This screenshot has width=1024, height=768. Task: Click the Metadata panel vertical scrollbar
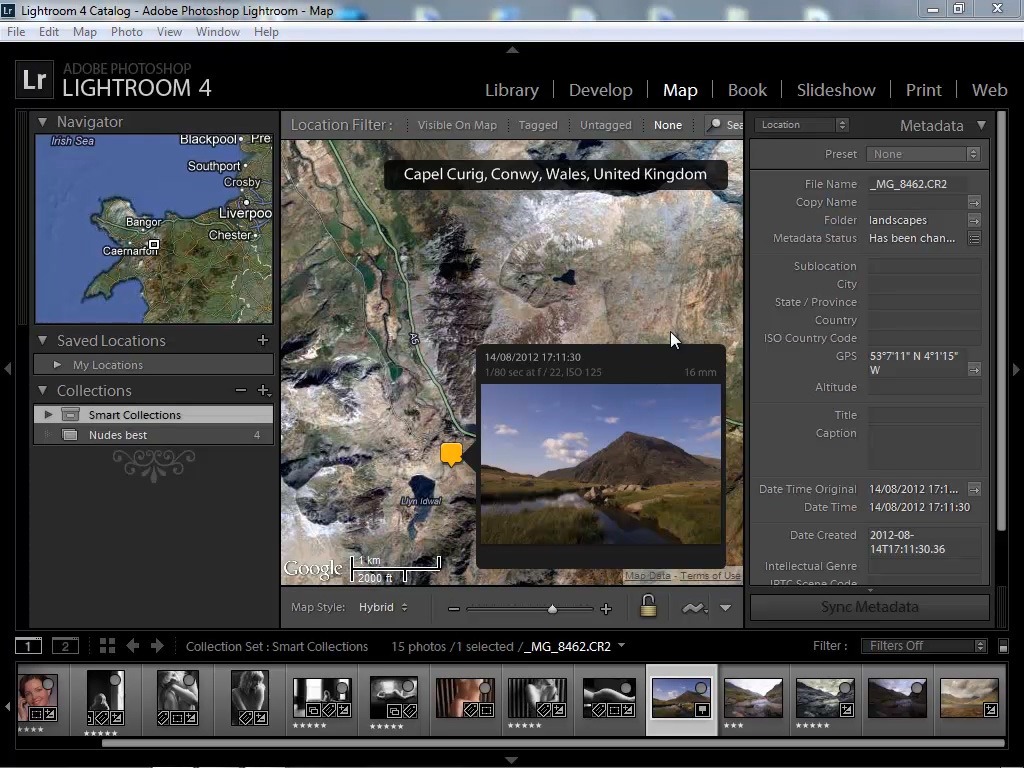[1000, 320]
